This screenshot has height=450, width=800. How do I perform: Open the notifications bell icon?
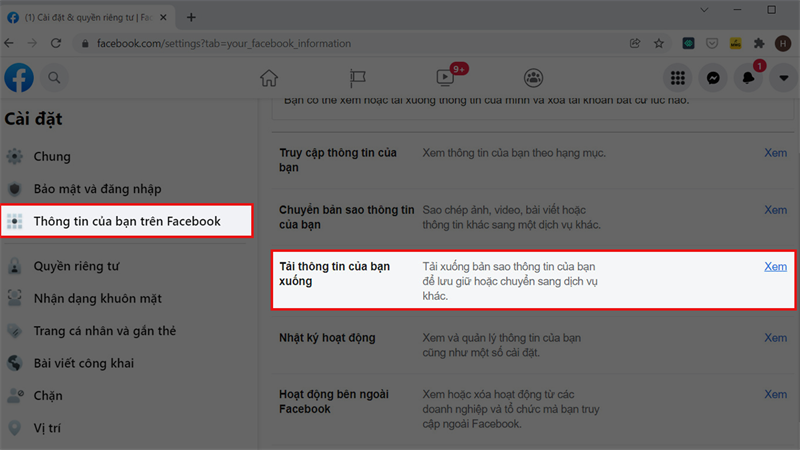coord(748,78)
